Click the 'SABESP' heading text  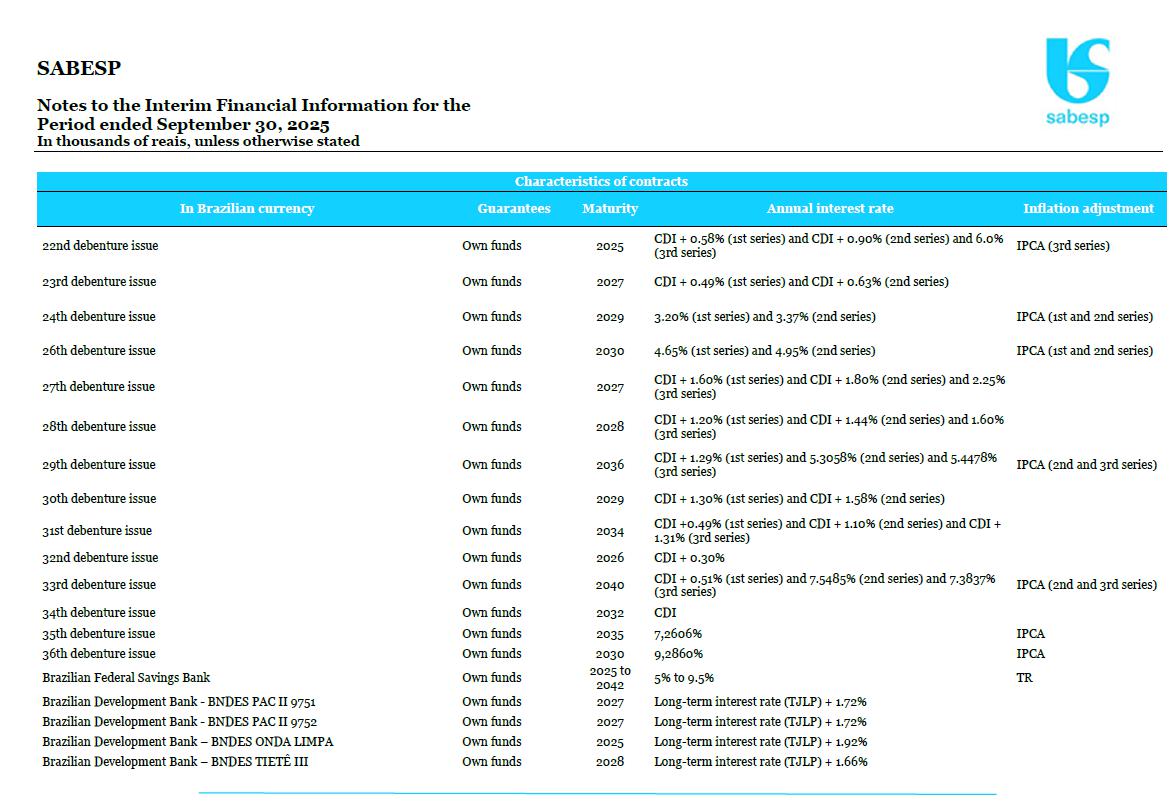click(79, 68)
